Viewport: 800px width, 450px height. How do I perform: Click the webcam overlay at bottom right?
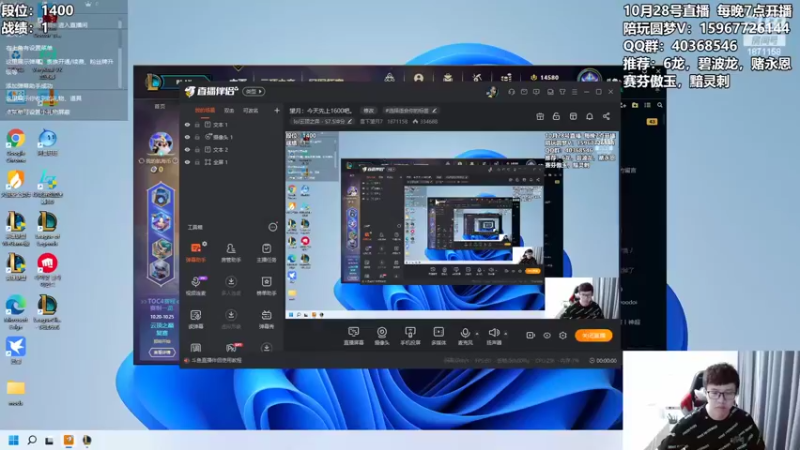coord(711,401)
